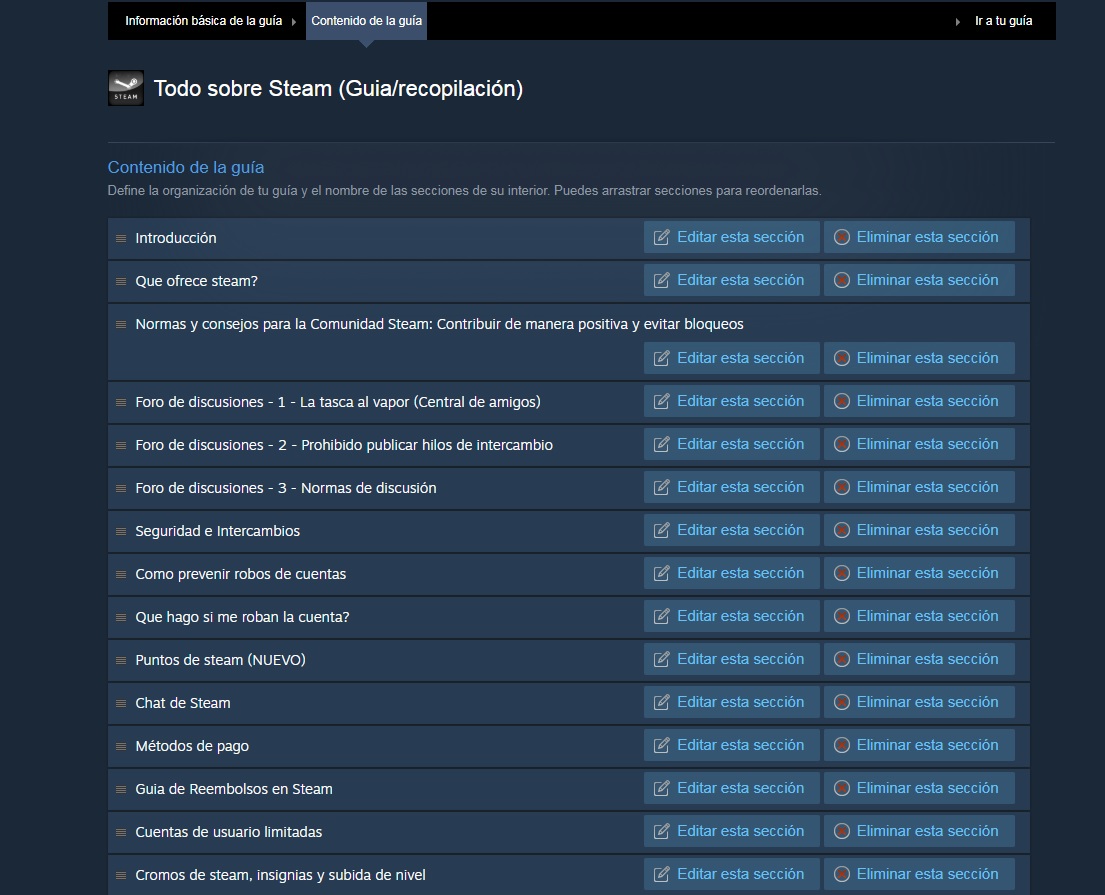Click pencil icon for 'Normas de discusión' row
This screenshot has width=1105, height=895.
pyautogui.click(x=661, y=487)
